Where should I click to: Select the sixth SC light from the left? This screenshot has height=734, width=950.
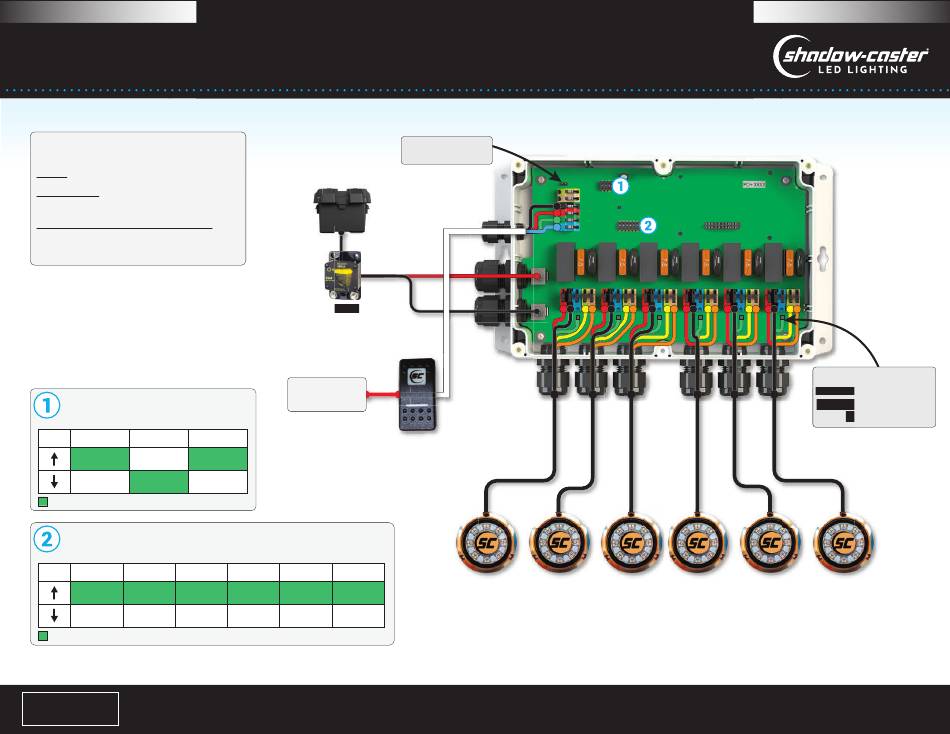click(843, 542)
